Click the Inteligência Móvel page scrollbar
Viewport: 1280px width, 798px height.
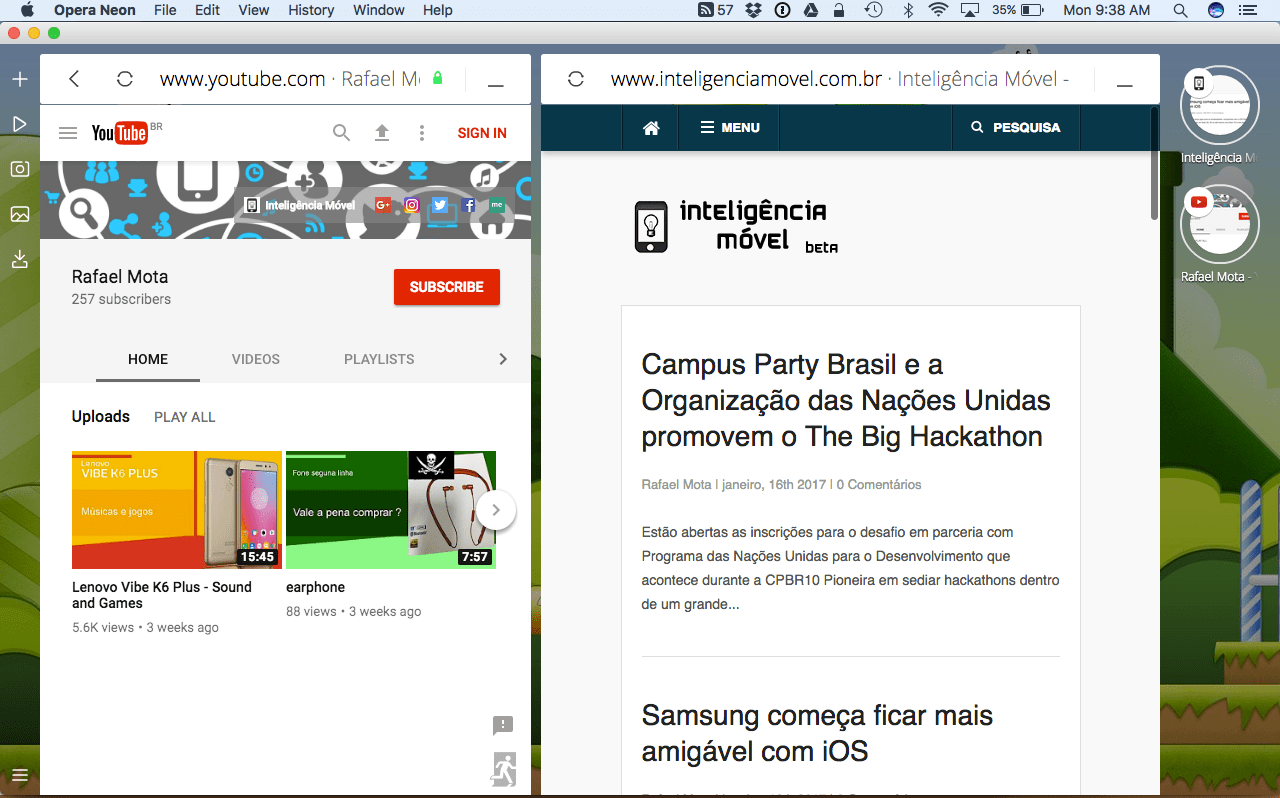pos(1154,165)
